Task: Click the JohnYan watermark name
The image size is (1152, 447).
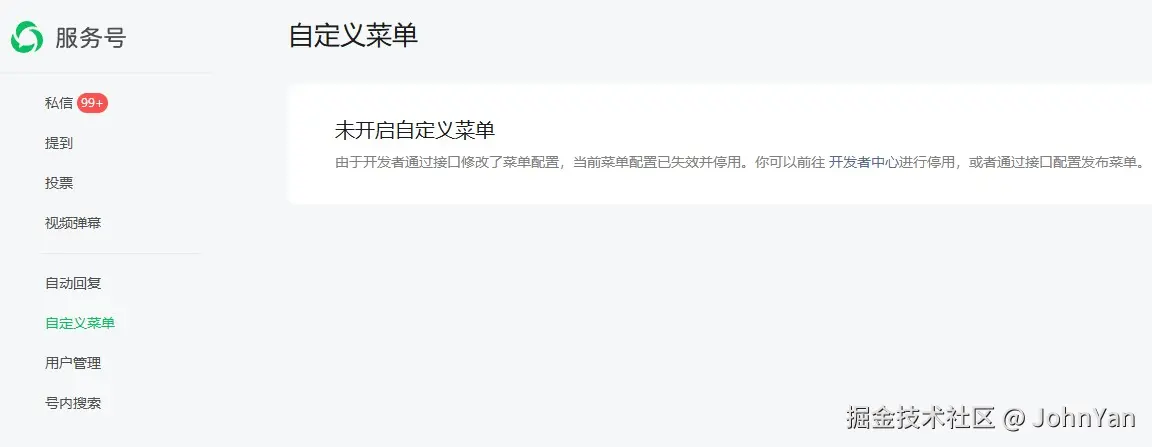Action: coord(1084,418)
